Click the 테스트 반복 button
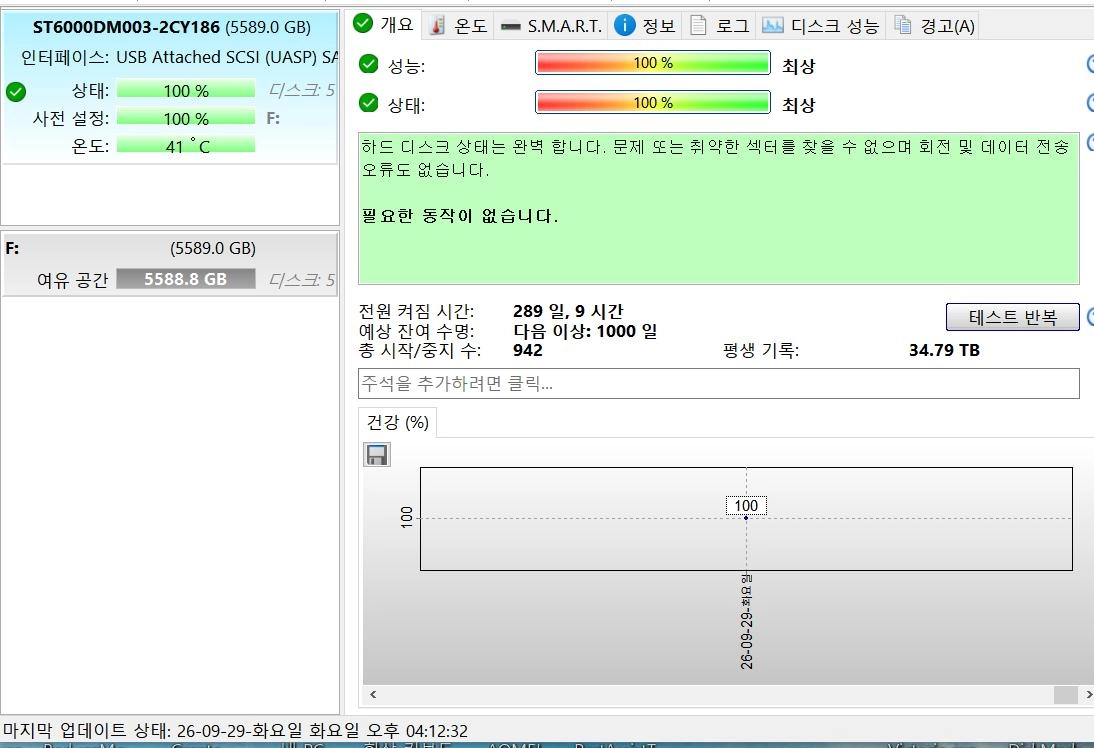 click(1012, 317)
